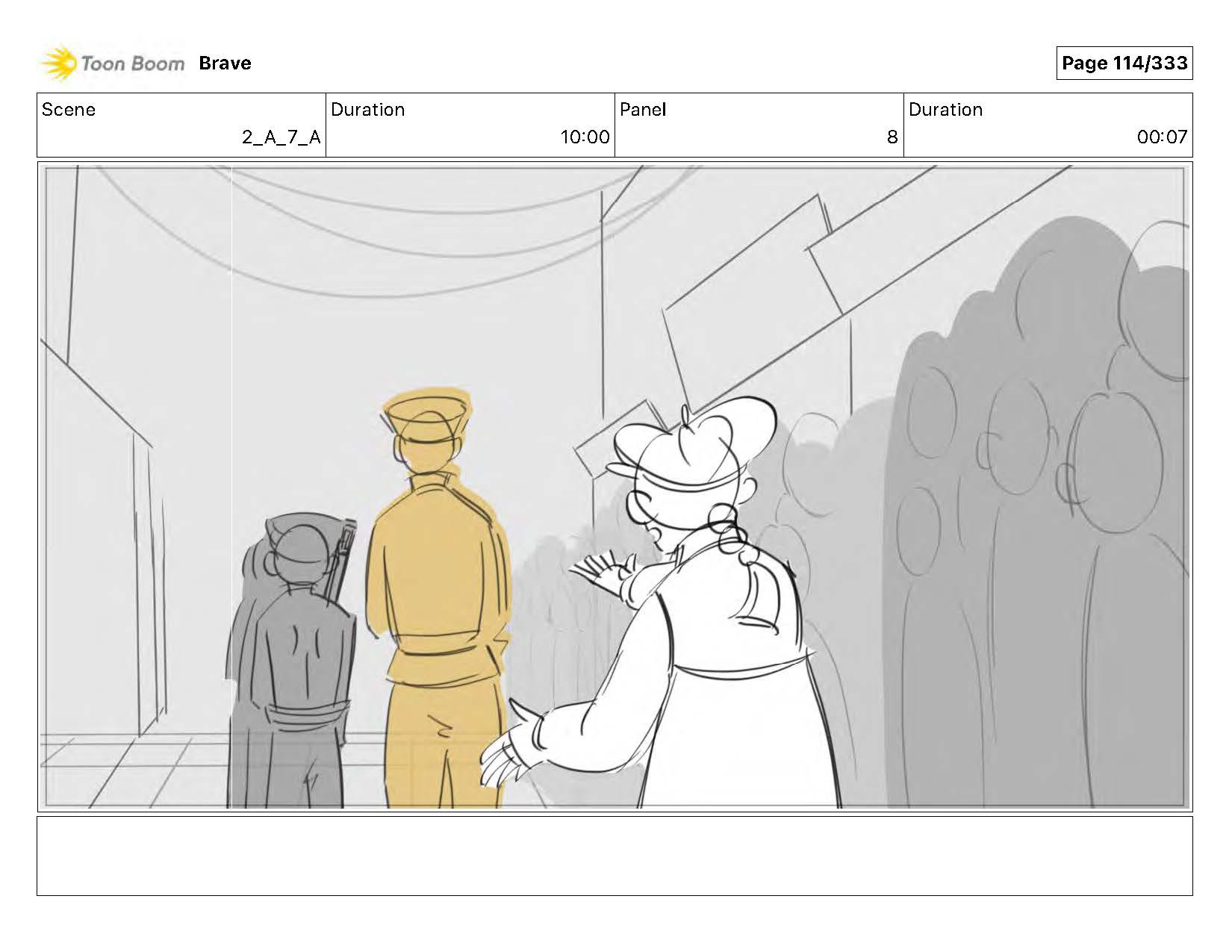This screenshot has height=952, width=1232.
Task: Click the scene duration value '10:00'
Action: coord(585,137)
